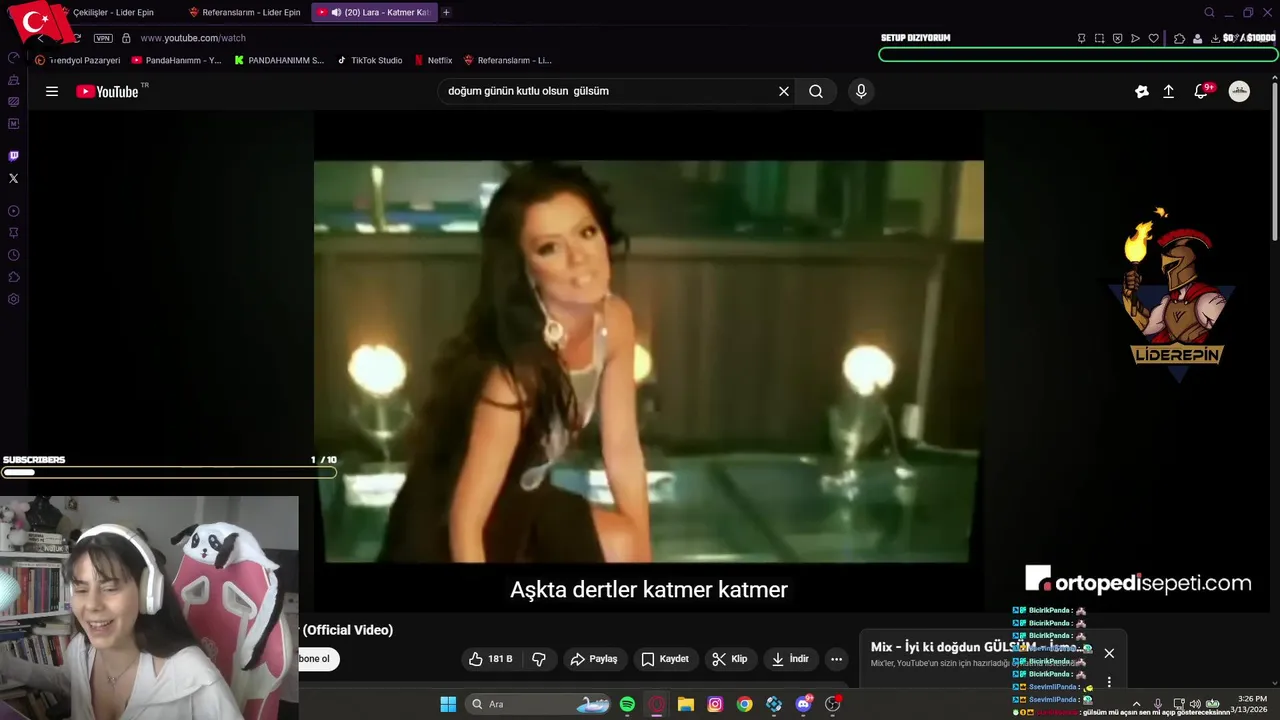Add page to favorites heart icon
1280x720 pixels.
1153,38
